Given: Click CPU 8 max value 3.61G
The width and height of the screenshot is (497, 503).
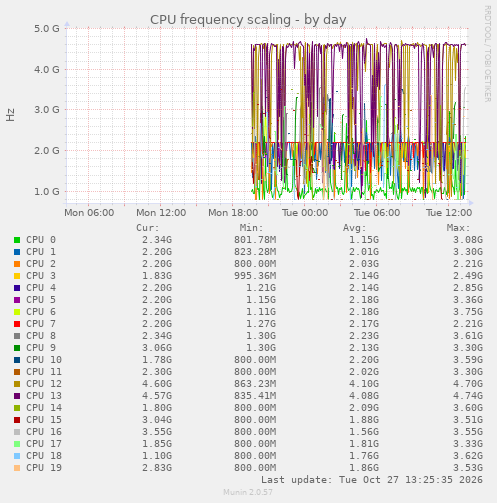Looking at the screenshot, I should [x=468, y=336].
